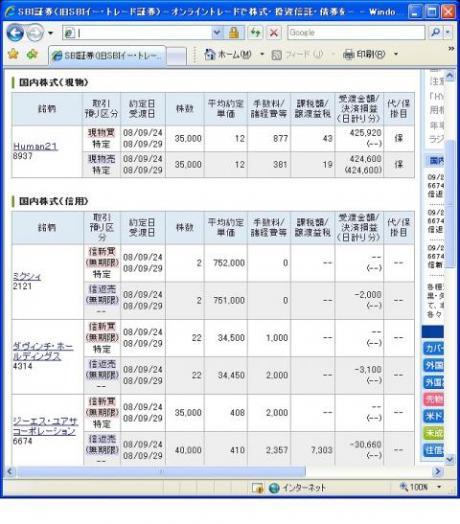Click the 住信 sidebar banner button
Viewport: 460px width, 524px height.
[434, 450]
